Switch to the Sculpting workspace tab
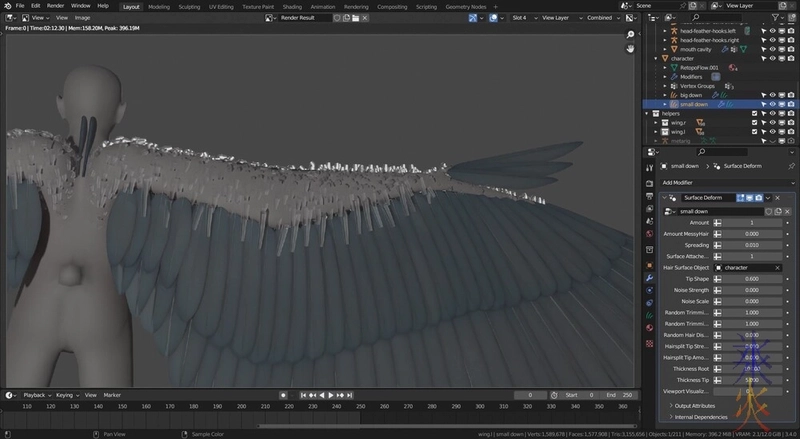The image size is (800, 439). coord(189,6)
